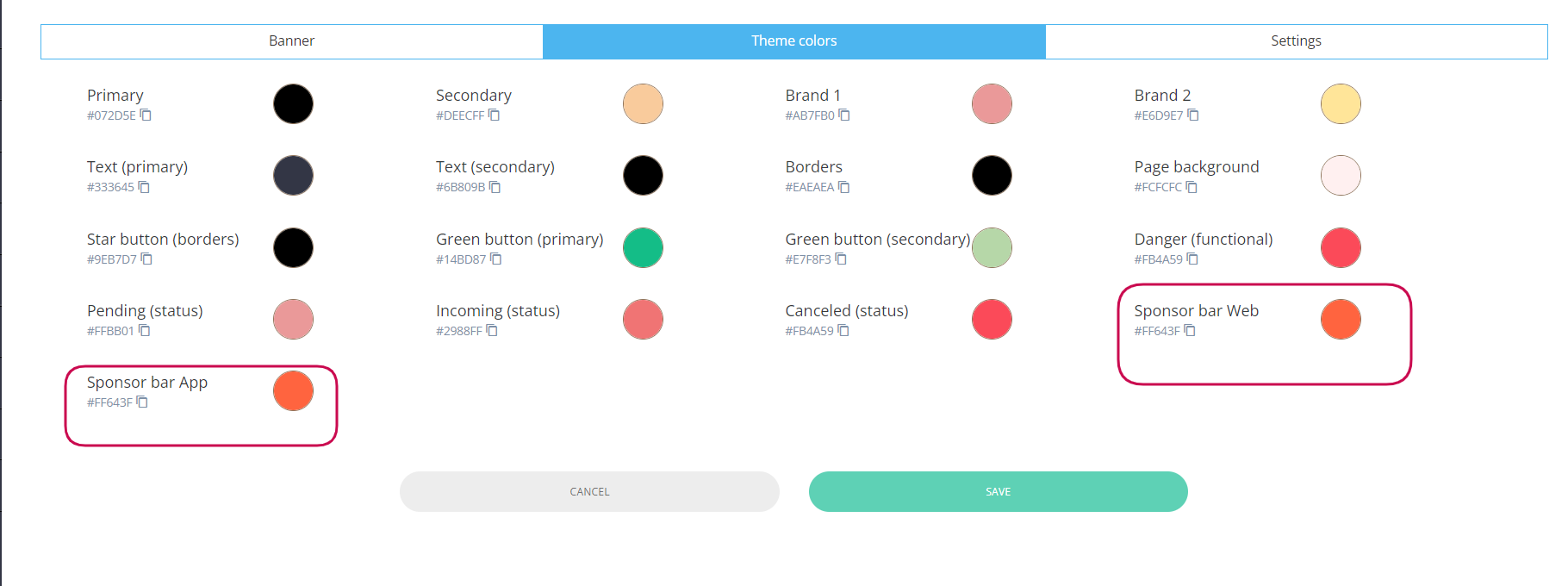This screenshot has width=1568, height=586.
Task: Copy the Text (primary) hex code
Action: 144,187
